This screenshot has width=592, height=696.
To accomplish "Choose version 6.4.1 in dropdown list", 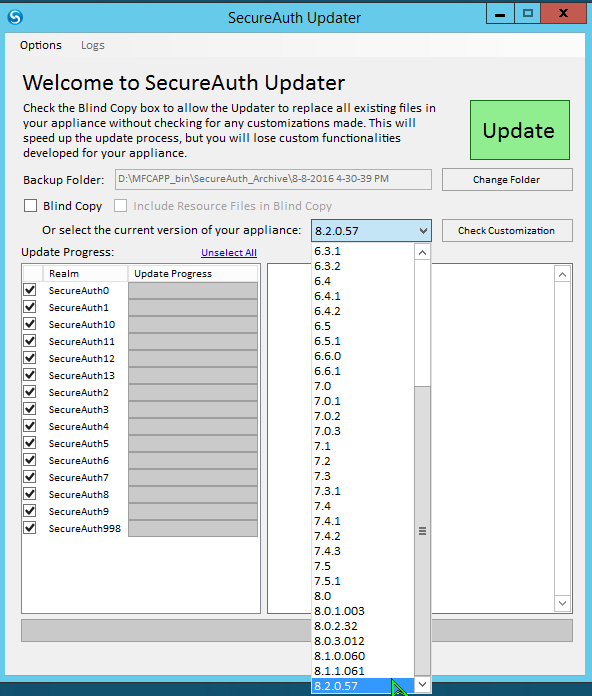I will coord(363,296).
